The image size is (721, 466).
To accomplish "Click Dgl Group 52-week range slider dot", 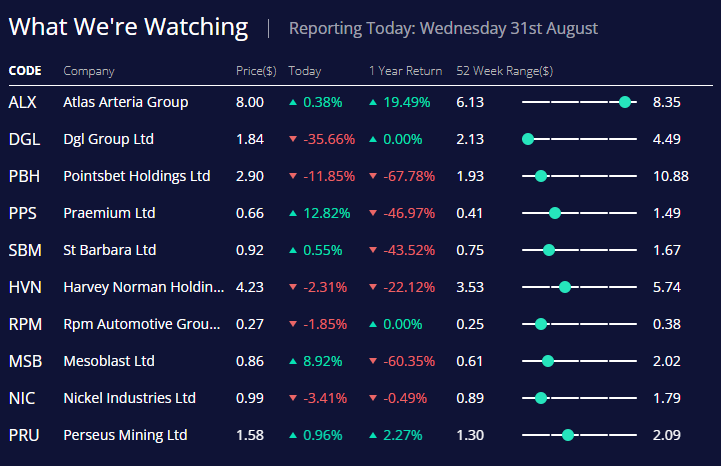I will coord(527,139).
